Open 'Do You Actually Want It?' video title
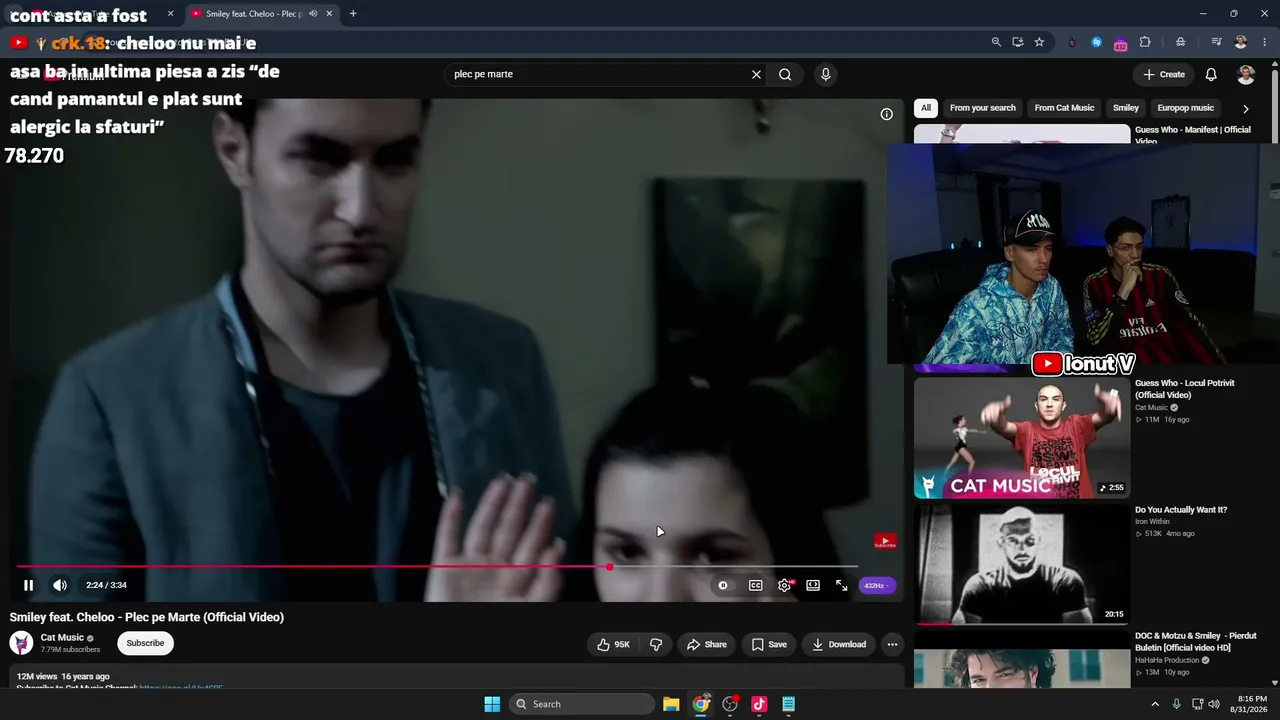The width and height of the screenshot is (1280, 720). point(1181,510)
